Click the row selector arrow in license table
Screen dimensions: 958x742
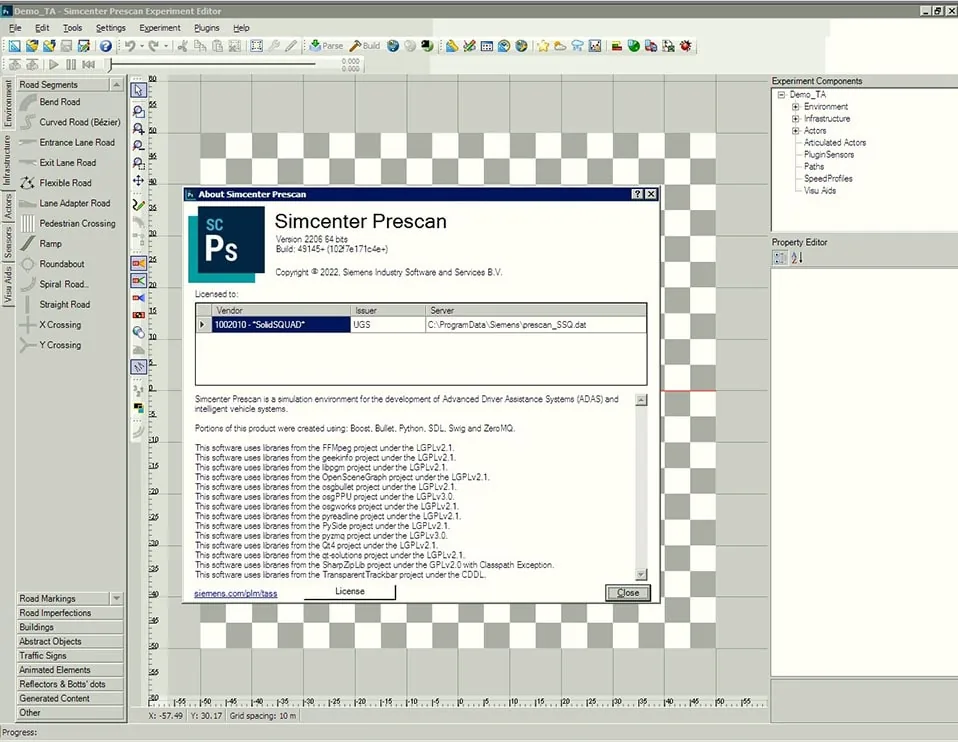(203, 325)
